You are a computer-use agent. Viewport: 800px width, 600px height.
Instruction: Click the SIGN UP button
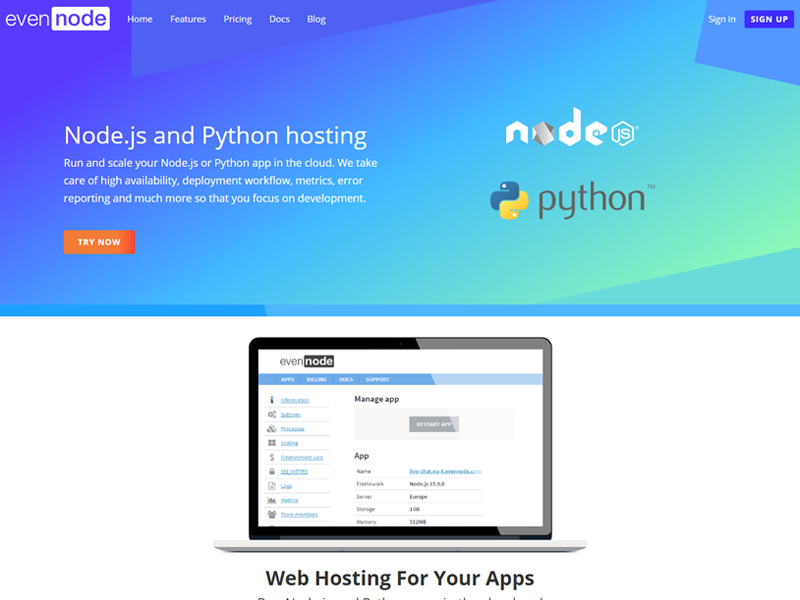[x=769, y=19]
